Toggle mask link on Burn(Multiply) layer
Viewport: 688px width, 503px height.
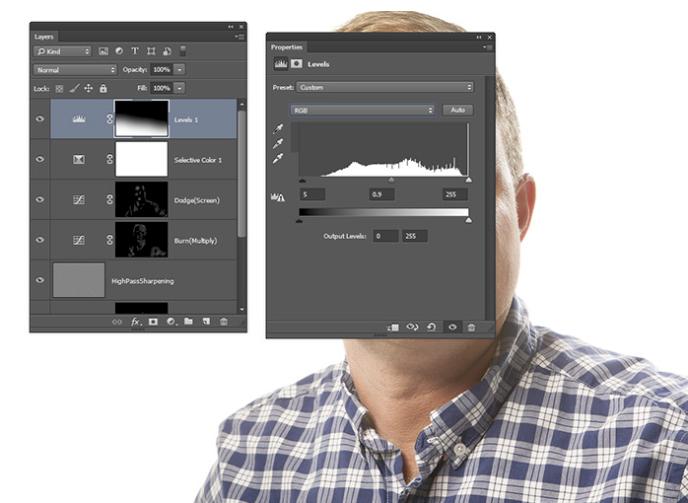coord(109,240)
